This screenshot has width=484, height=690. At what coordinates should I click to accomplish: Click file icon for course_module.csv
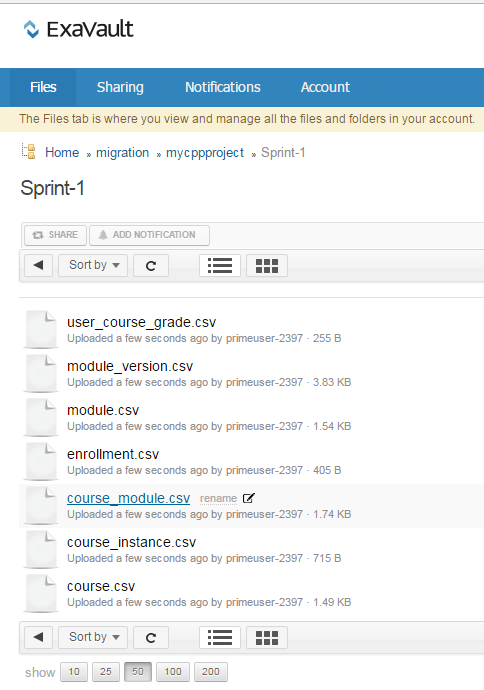click(41, 505)
